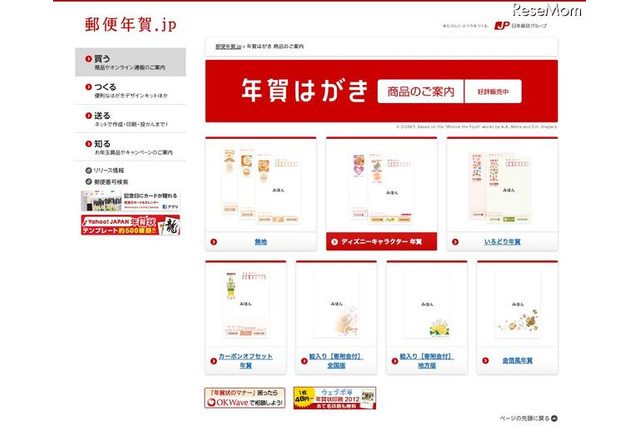
Task: Click the arrow icon beside カーボンオフセット年賀
Action: coord(213,361)
